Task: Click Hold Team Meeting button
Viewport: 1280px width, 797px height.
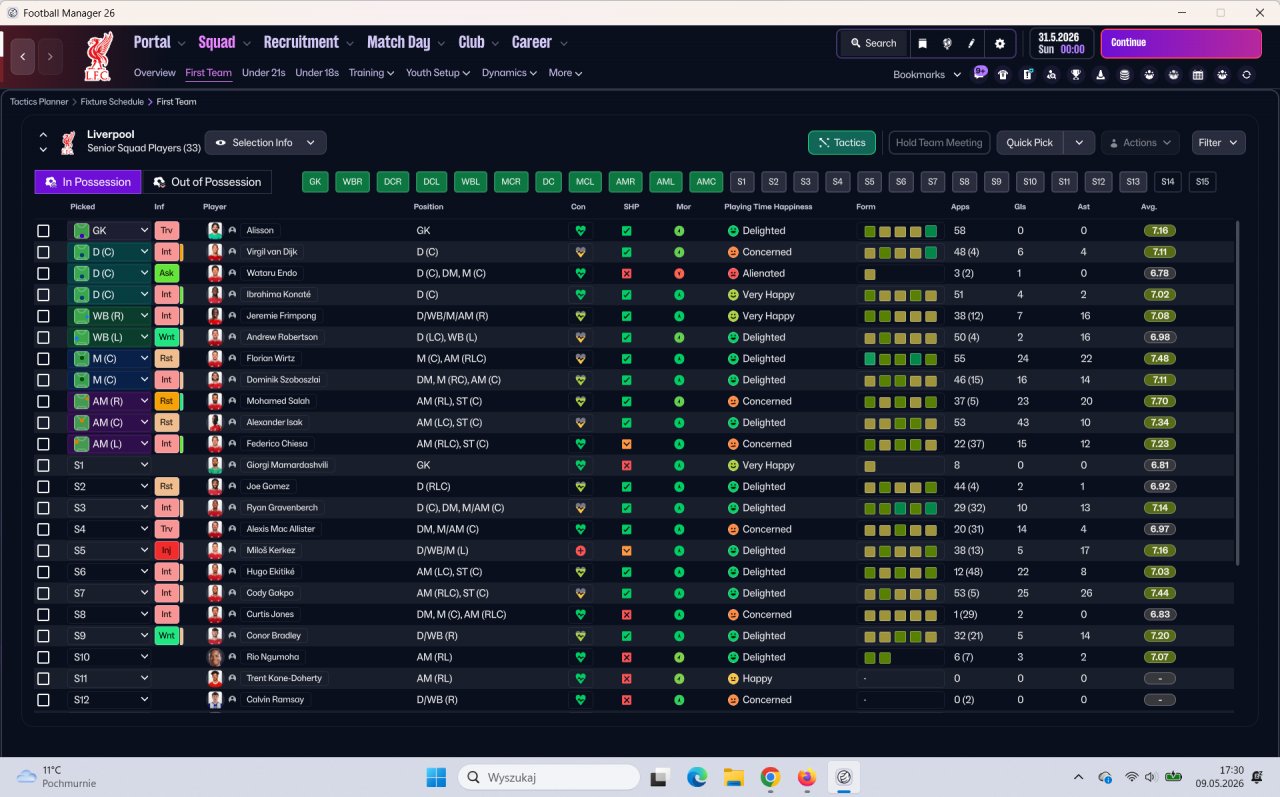Action: 939,143
